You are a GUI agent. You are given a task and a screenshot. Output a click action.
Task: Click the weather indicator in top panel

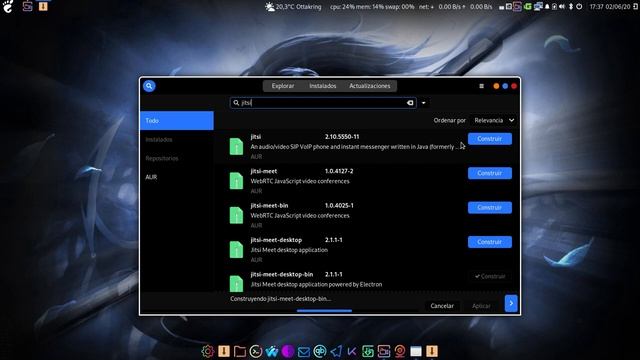(x=293, y=7)
